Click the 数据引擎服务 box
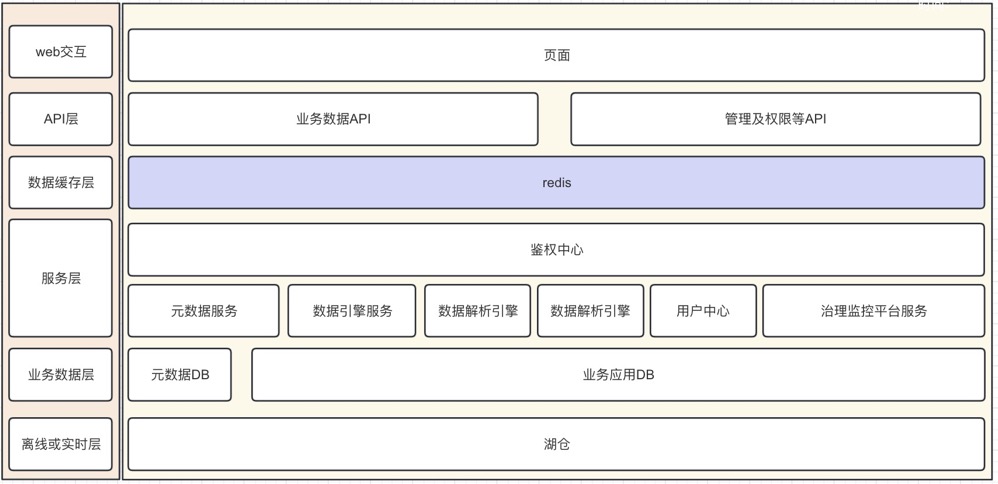The width and height of the screenshot is (998, 484). click(x=352, y=311)
